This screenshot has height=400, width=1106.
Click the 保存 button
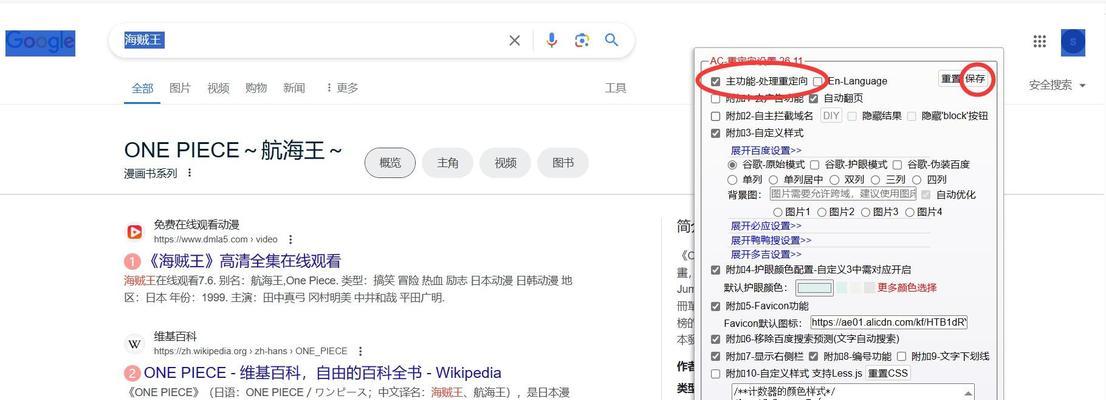click(976, 79)
